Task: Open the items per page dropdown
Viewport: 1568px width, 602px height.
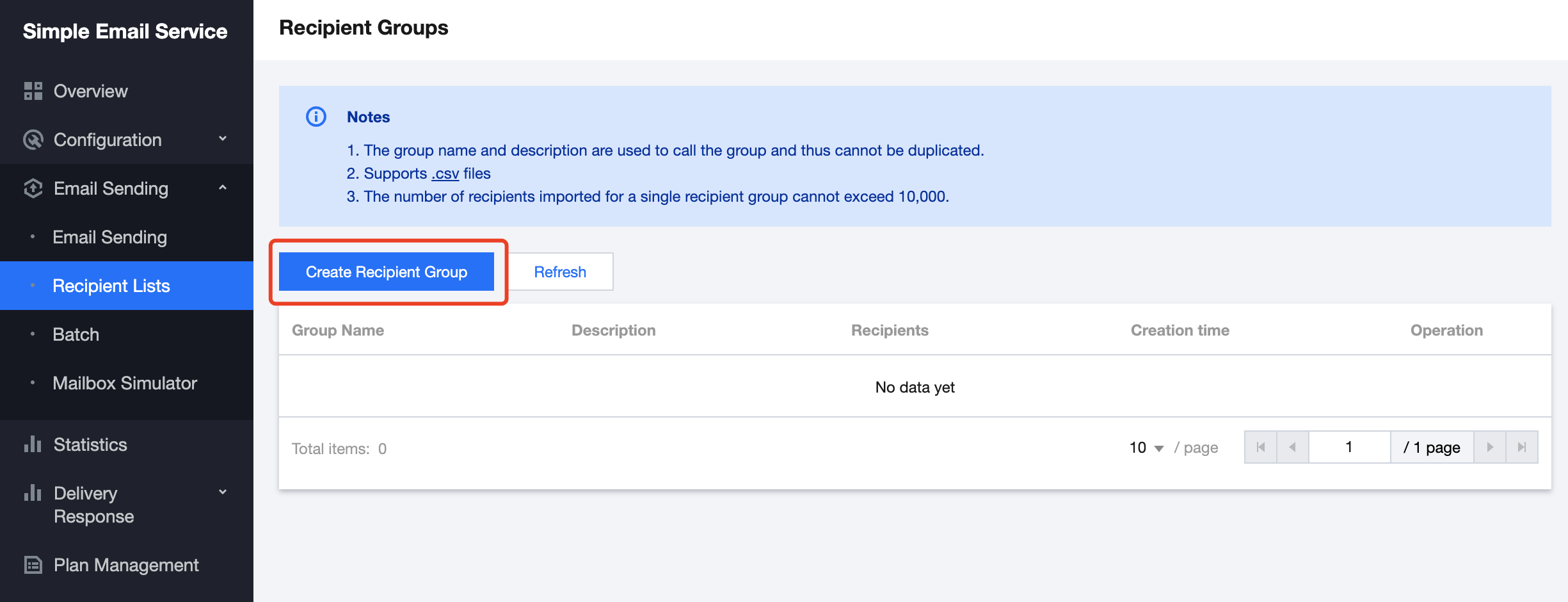Action: [1146, 448]
